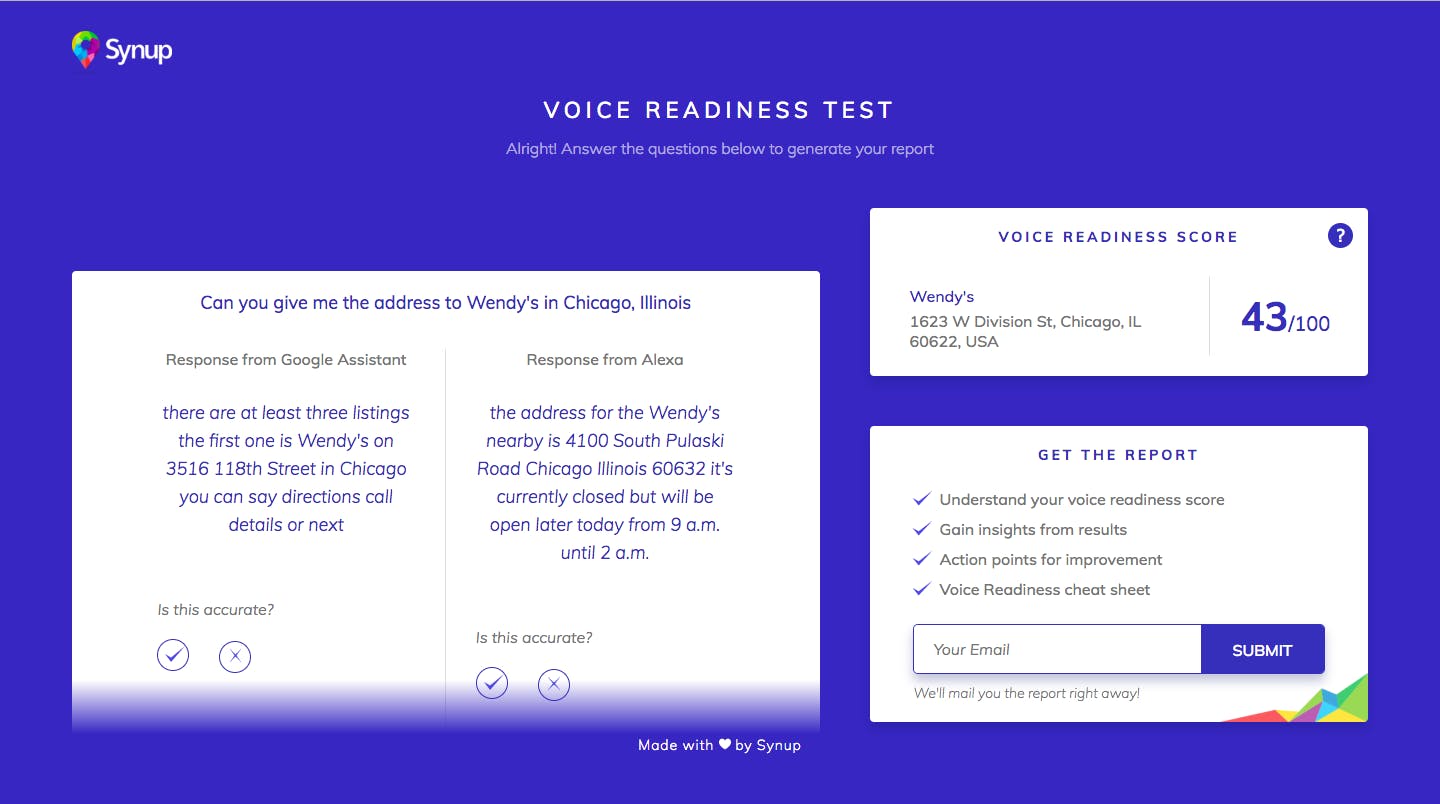Select the question about Wendy's address
The image size is (1440, 804).
click(446, 302)
